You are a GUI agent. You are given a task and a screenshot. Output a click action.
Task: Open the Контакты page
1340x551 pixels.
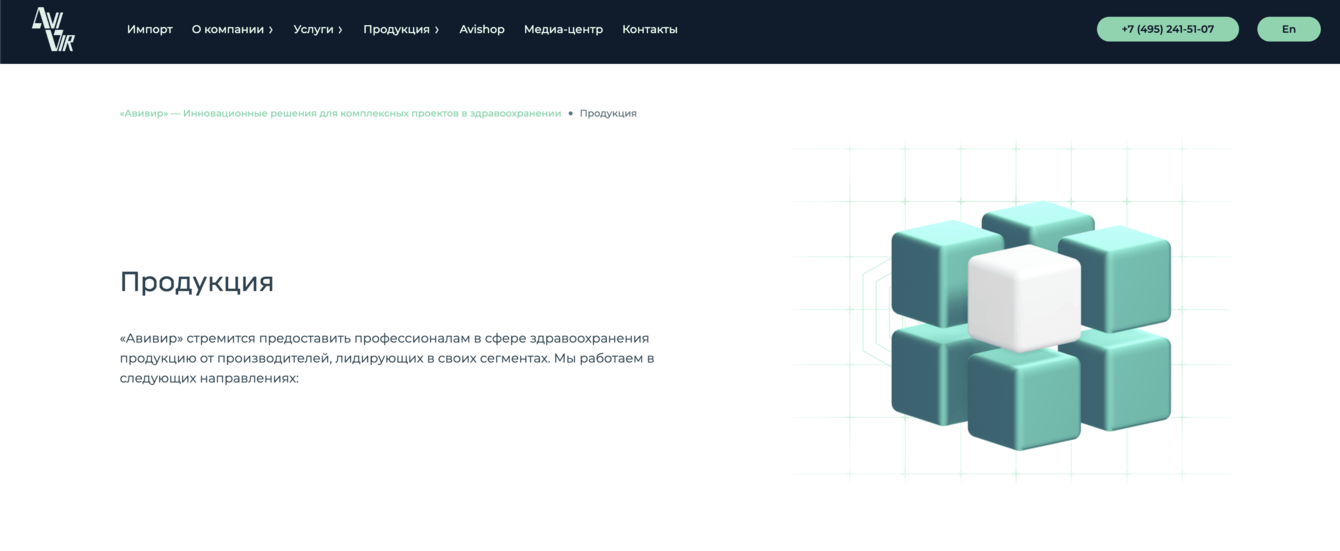(x=650, y=29)
